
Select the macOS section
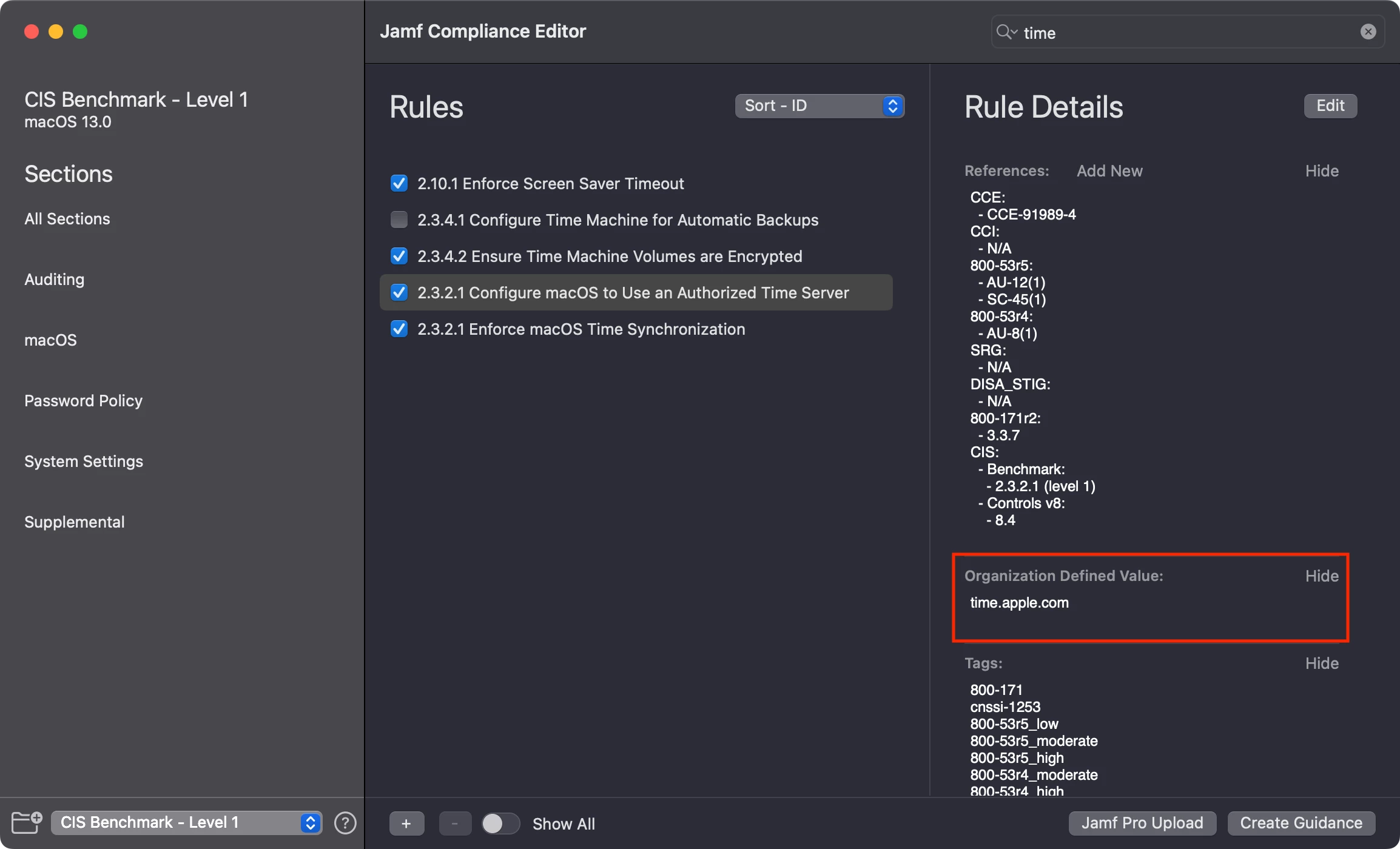(51, 340)
